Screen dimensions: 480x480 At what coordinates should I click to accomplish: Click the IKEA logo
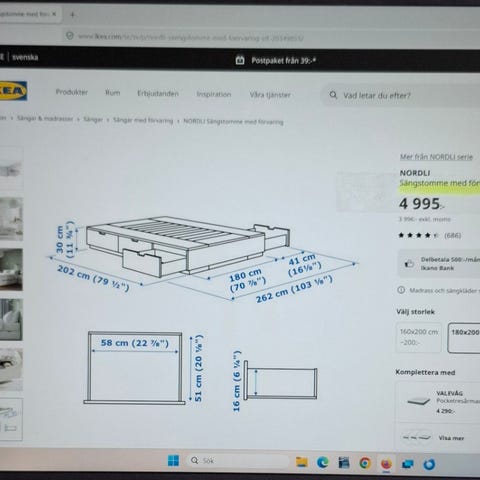[x=13, y=91]
